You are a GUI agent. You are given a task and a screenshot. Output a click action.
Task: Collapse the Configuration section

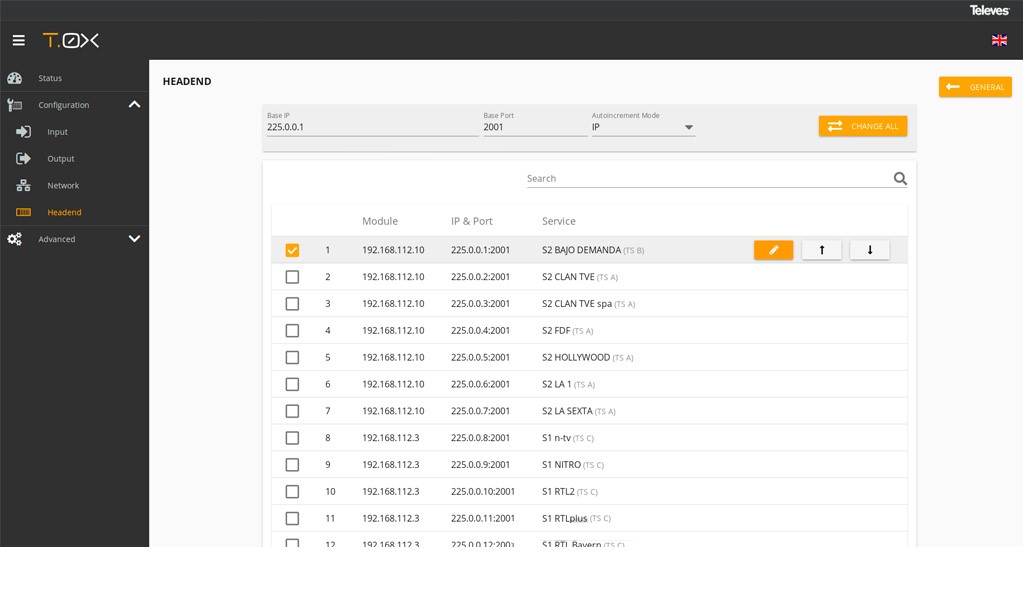[x=134, y=105]
